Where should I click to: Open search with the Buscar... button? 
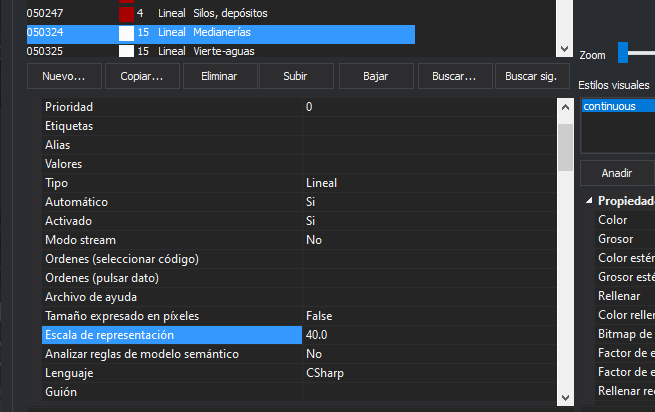click(455, 76)
